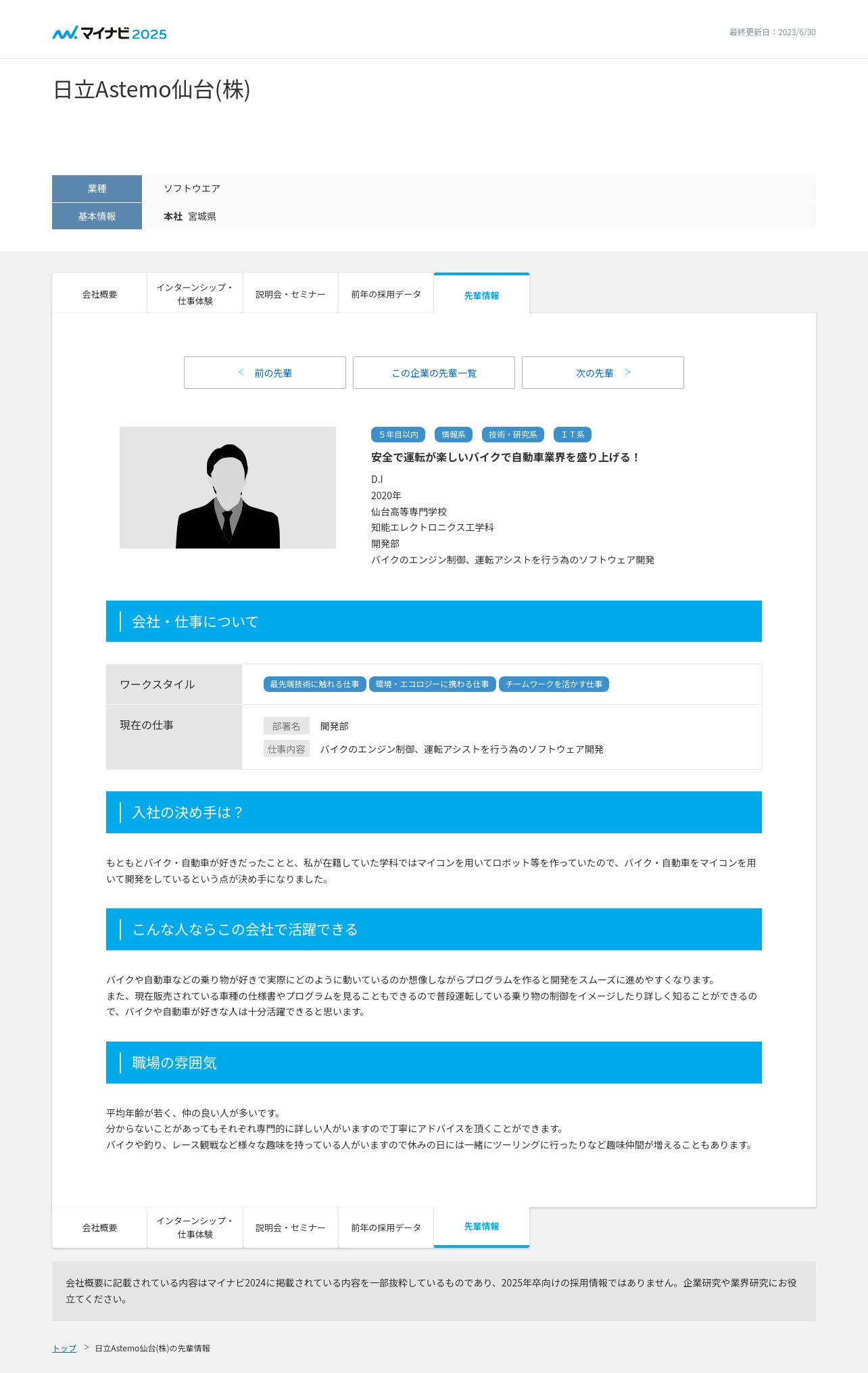The width and height of the screenshot is (868, 1373).
Task: Click the 入社の決め手は？ section header
Action: pyautogui.click(x=434, y=812)
